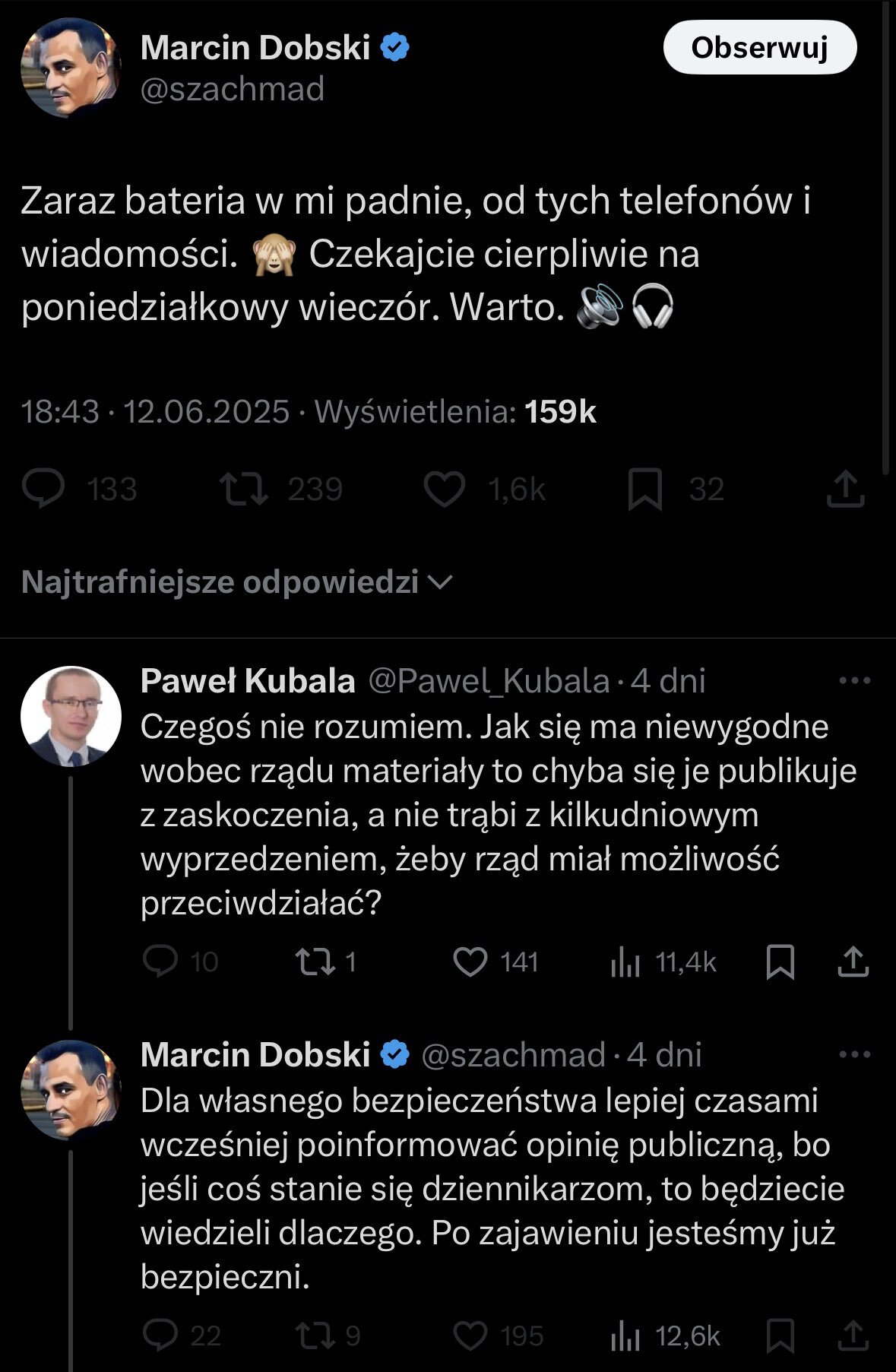
Task: Share the main Marcin Dobski post
Action: click(845, 489)
